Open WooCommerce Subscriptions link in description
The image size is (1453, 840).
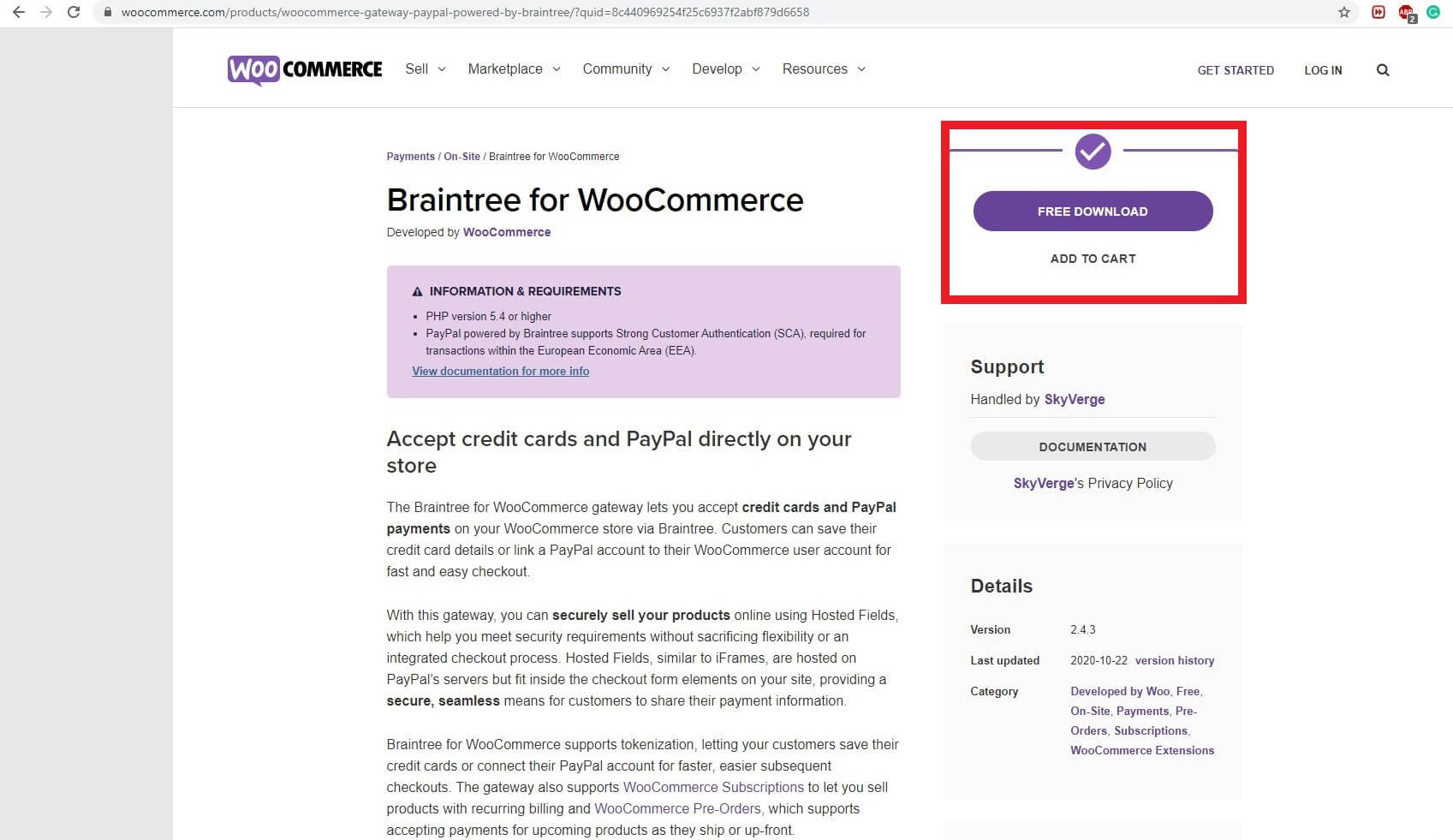pyautogui.click(x=713, y=787)
